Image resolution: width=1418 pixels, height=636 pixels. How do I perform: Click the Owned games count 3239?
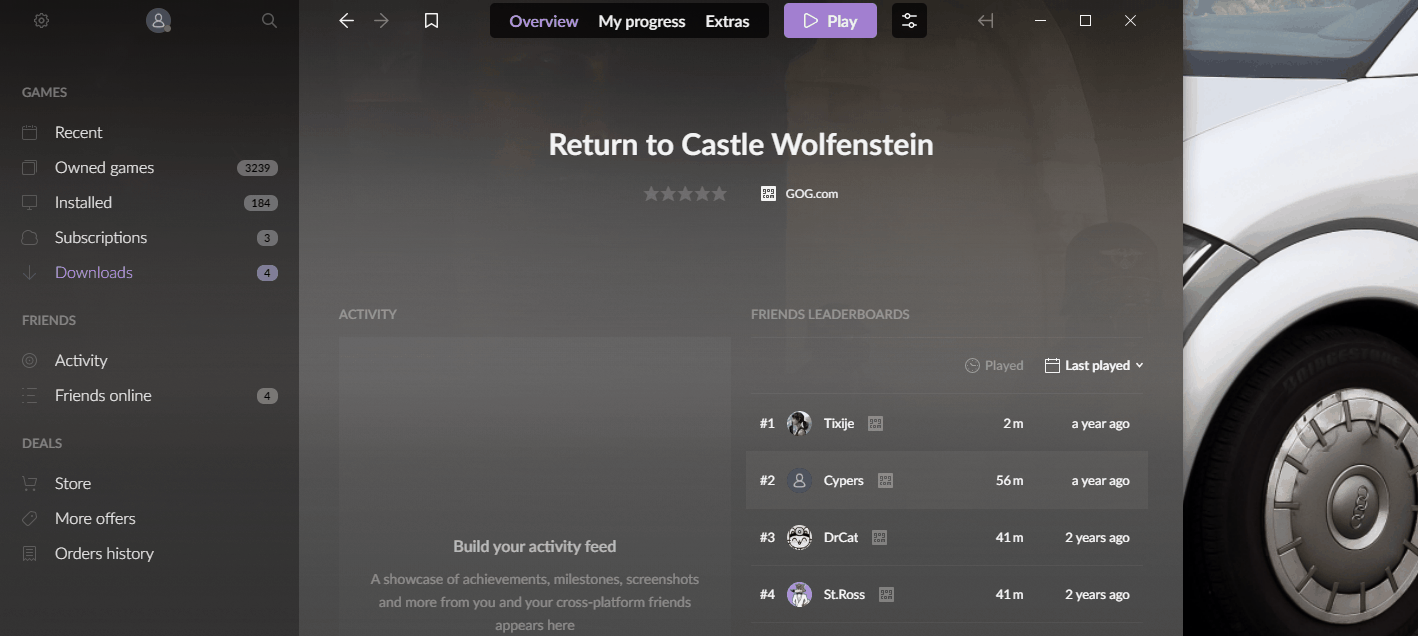(257, 168)
